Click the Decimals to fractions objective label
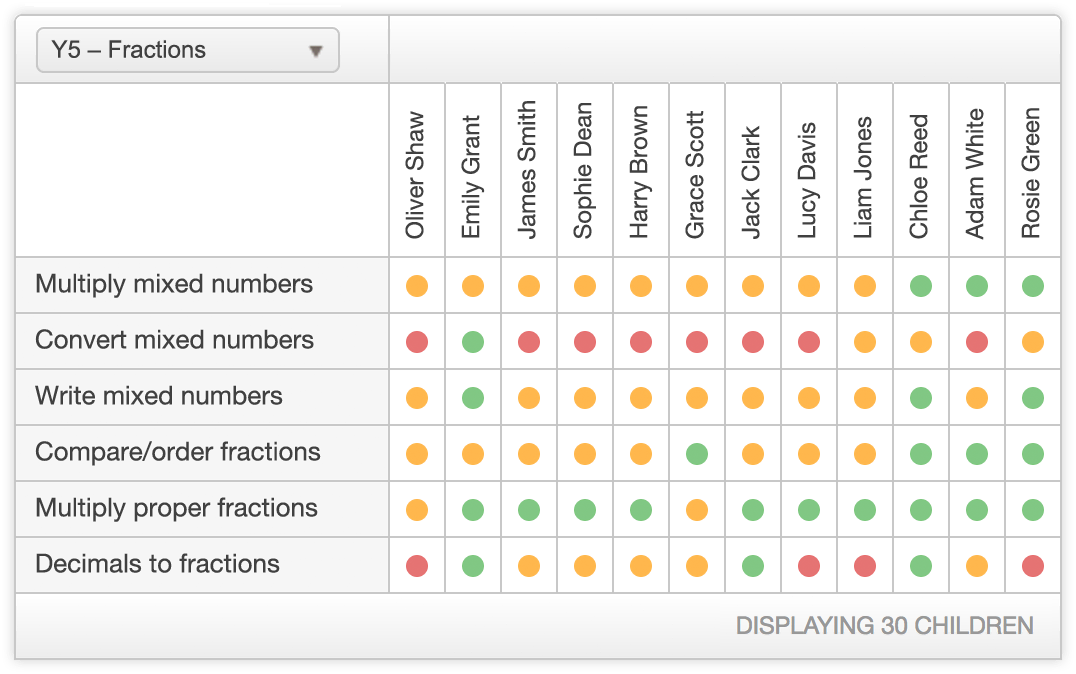The height and width of the screenshot is (674, 1076). coord(157,565)
